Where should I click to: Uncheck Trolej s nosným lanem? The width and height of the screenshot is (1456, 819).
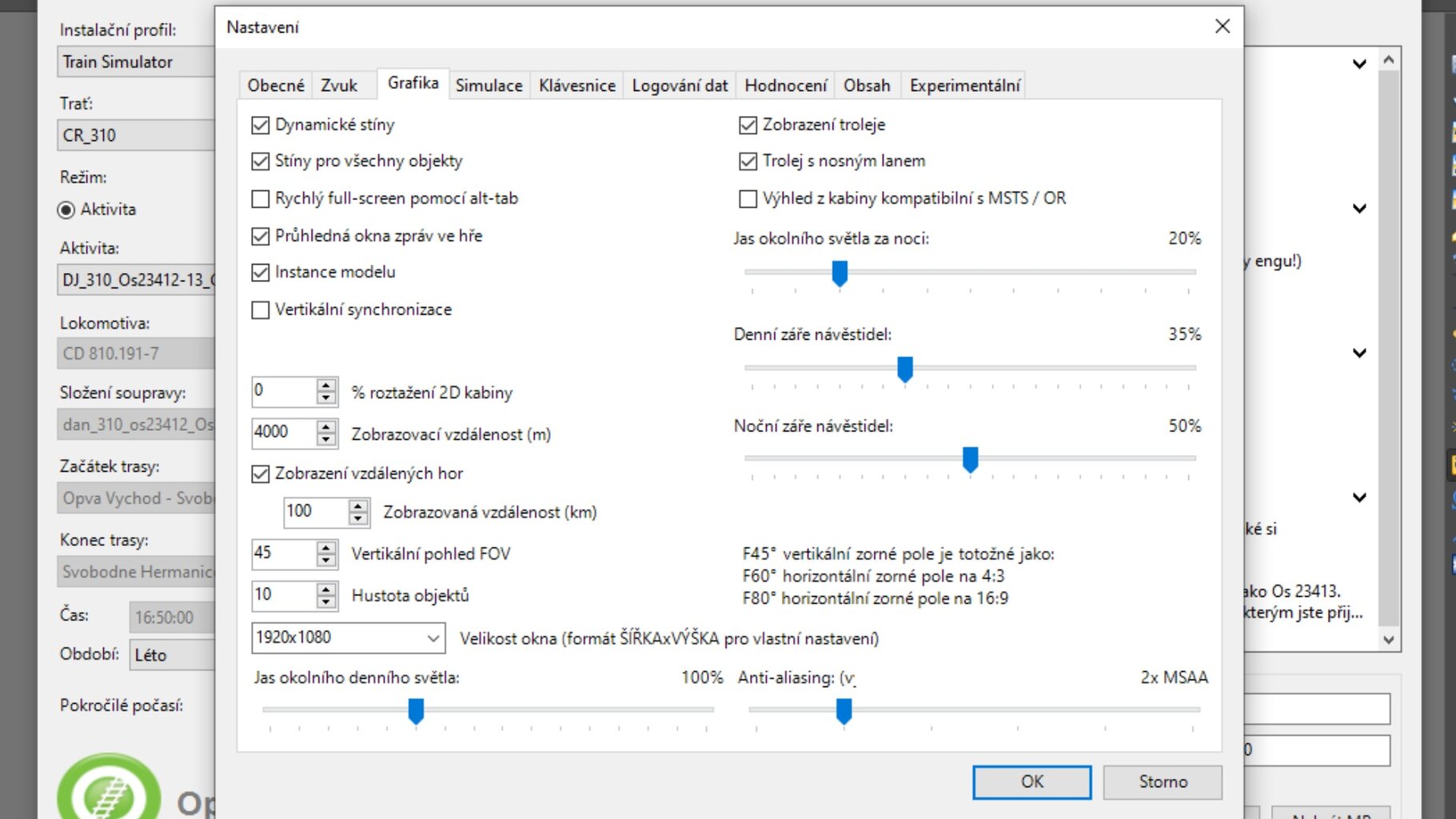pos(748,162)
